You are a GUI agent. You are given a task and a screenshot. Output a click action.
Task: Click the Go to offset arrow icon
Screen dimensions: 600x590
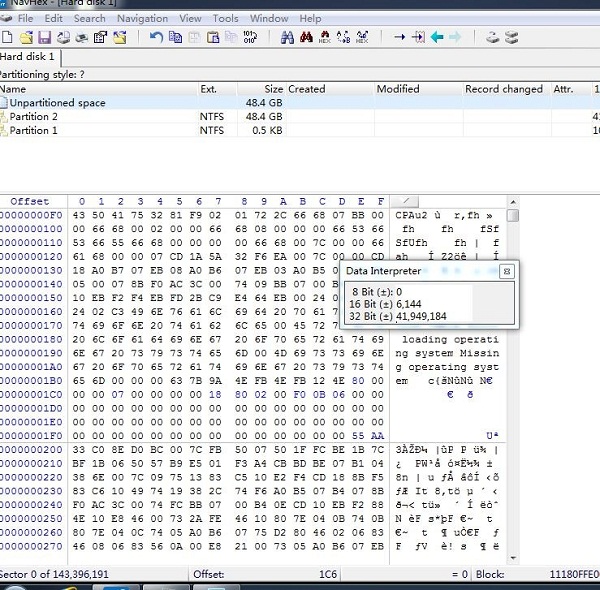[x=399, y=37]
